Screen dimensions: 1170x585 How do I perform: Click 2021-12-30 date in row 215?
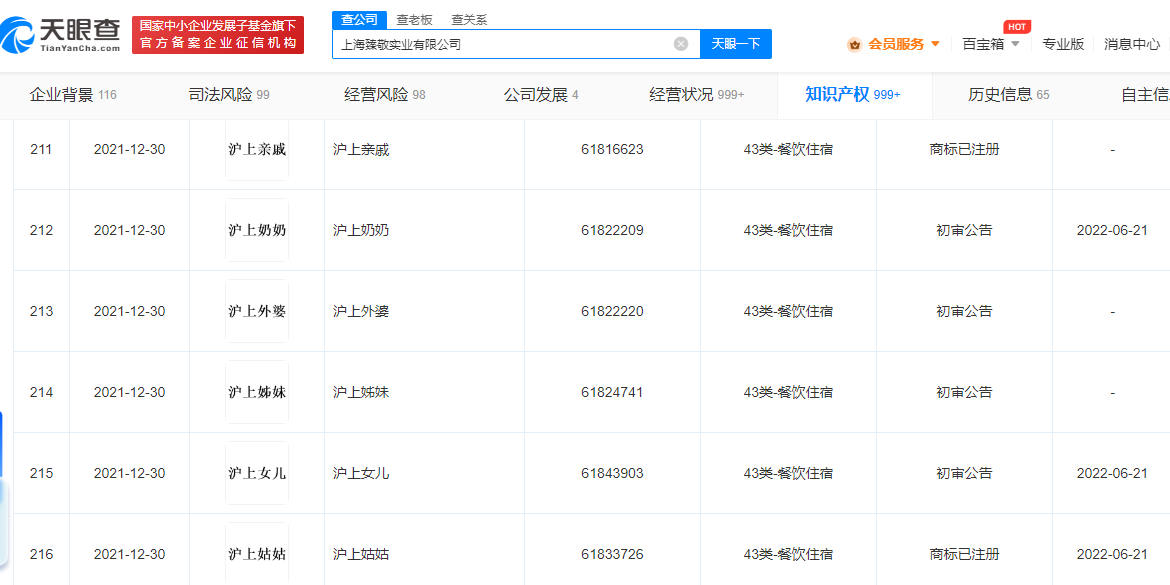129,473
